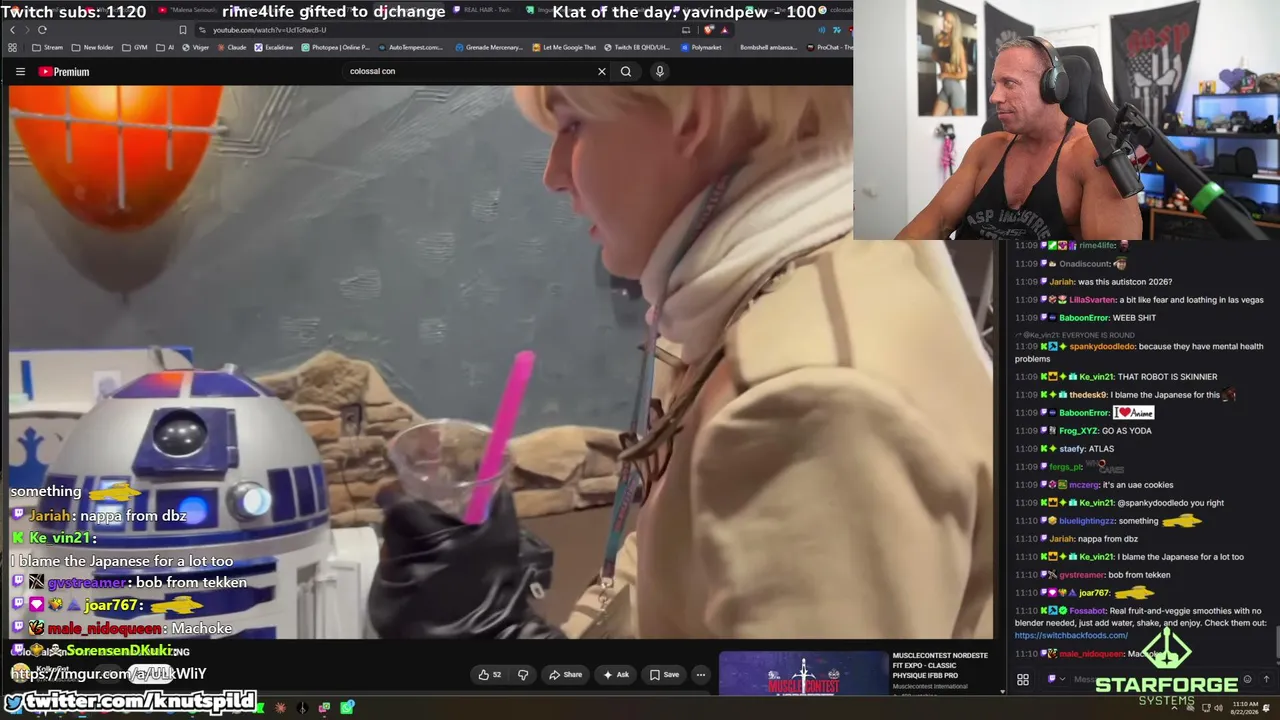The width and height of the screenshot is (1280, 720).
Task: Open the Let Me Google That bookmark
Action: click(565, 47)
